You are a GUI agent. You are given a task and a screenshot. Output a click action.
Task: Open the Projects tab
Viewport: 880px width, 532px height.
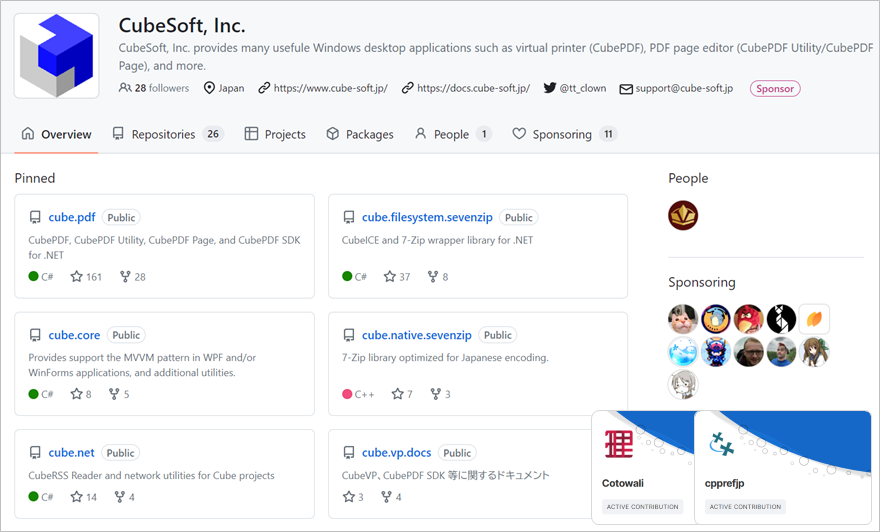point(275,134)
